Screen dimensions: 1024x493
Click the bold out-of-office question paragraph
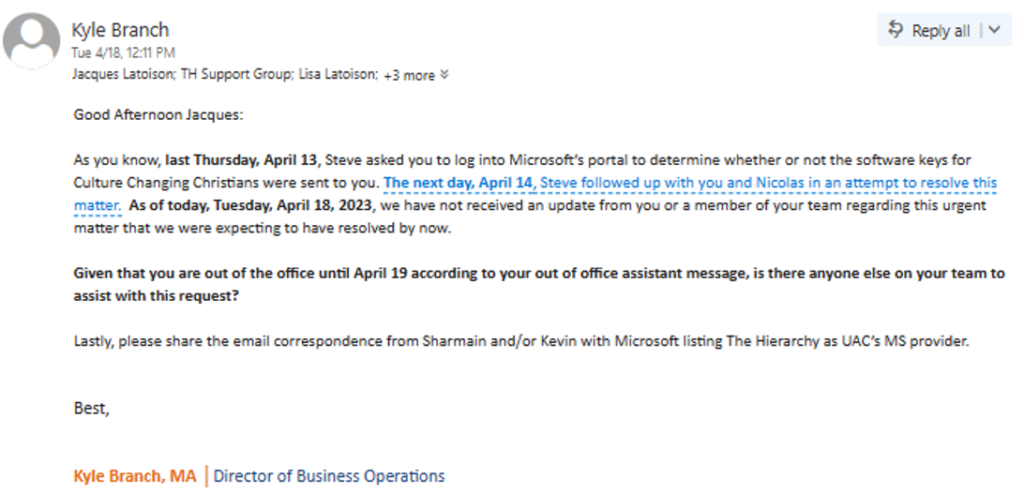click(539, 285)
